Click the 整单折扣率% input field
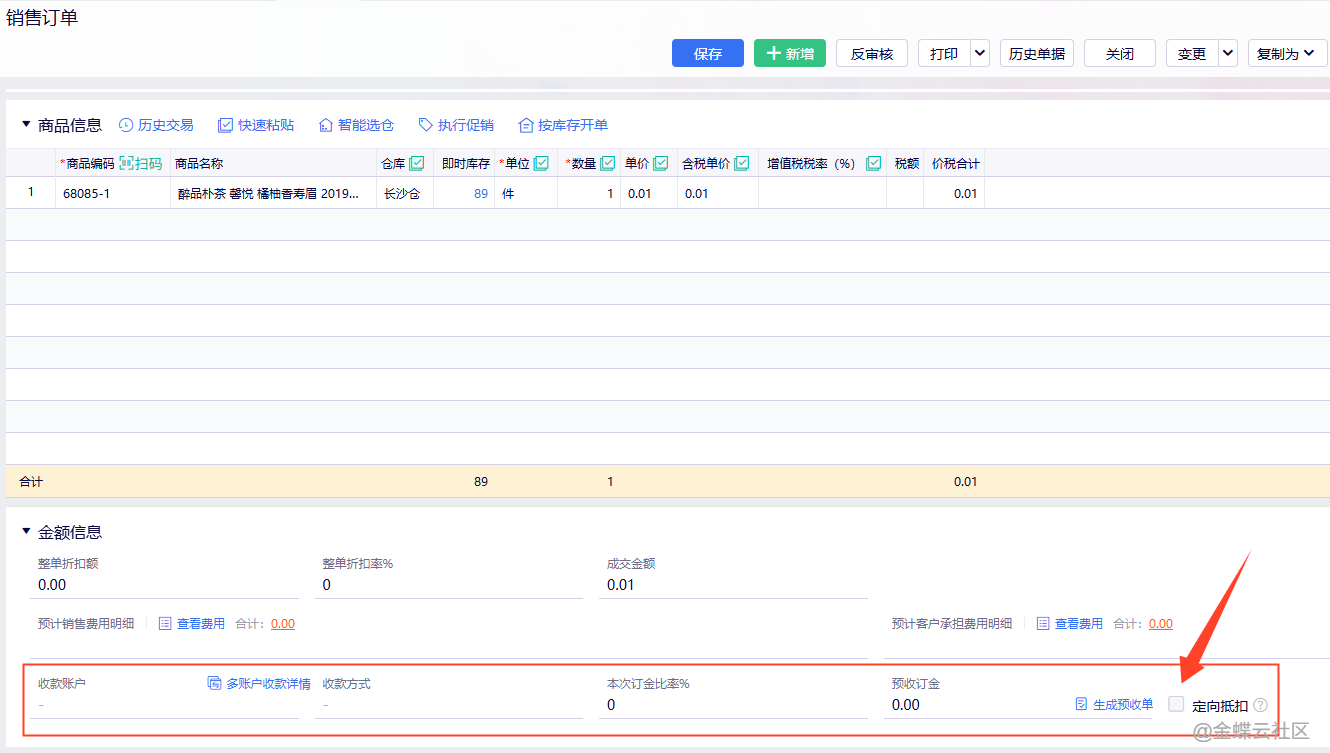 point(451,585)
